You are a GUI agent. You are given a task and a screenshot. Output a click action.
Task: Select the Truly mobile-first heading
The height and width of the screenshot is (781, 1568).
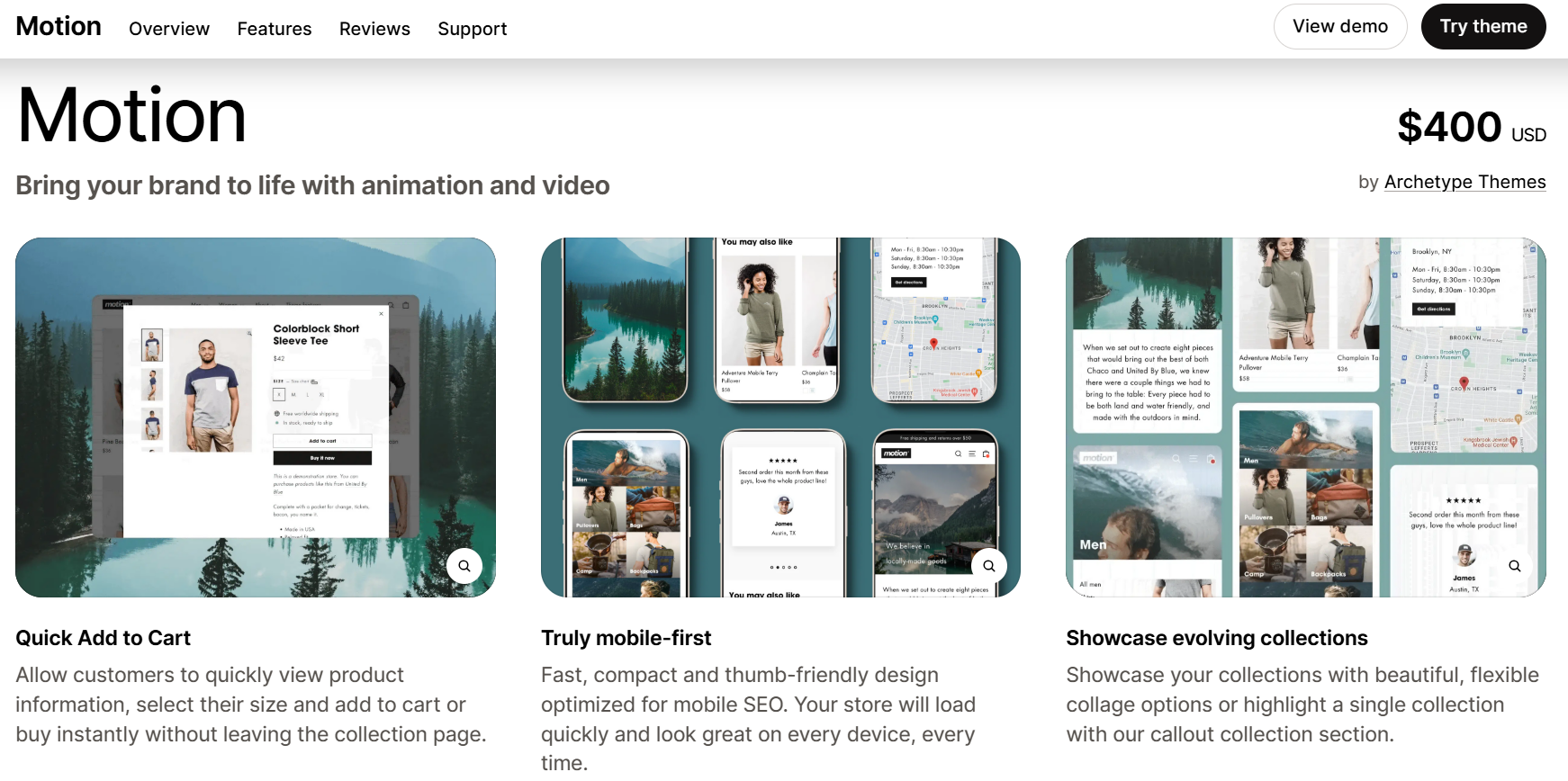[x=626, y=638]
